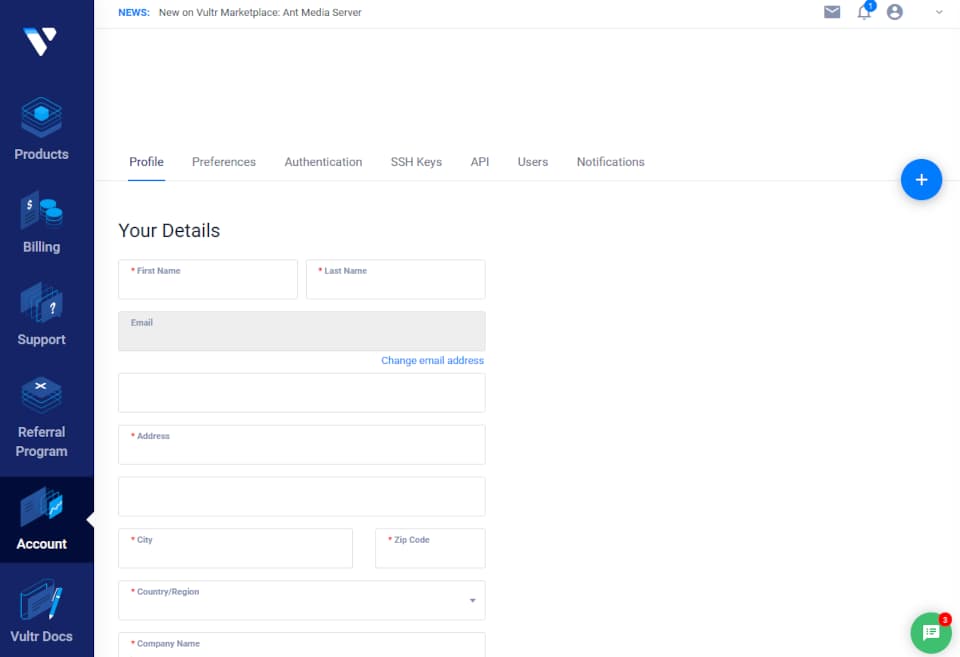Open the Referral Program page
Screen dimensions: 960x657
pos(41,417)
